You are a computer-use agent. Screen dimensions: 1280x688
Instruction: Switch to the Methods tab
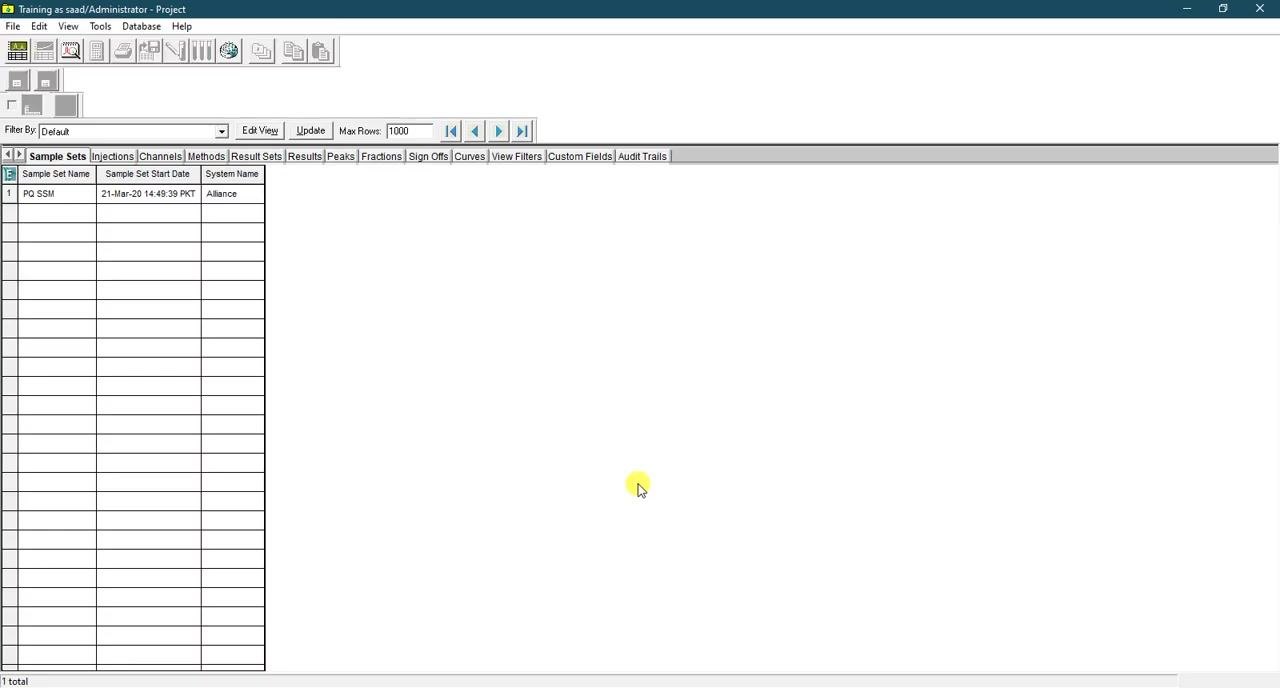(206, 156)
